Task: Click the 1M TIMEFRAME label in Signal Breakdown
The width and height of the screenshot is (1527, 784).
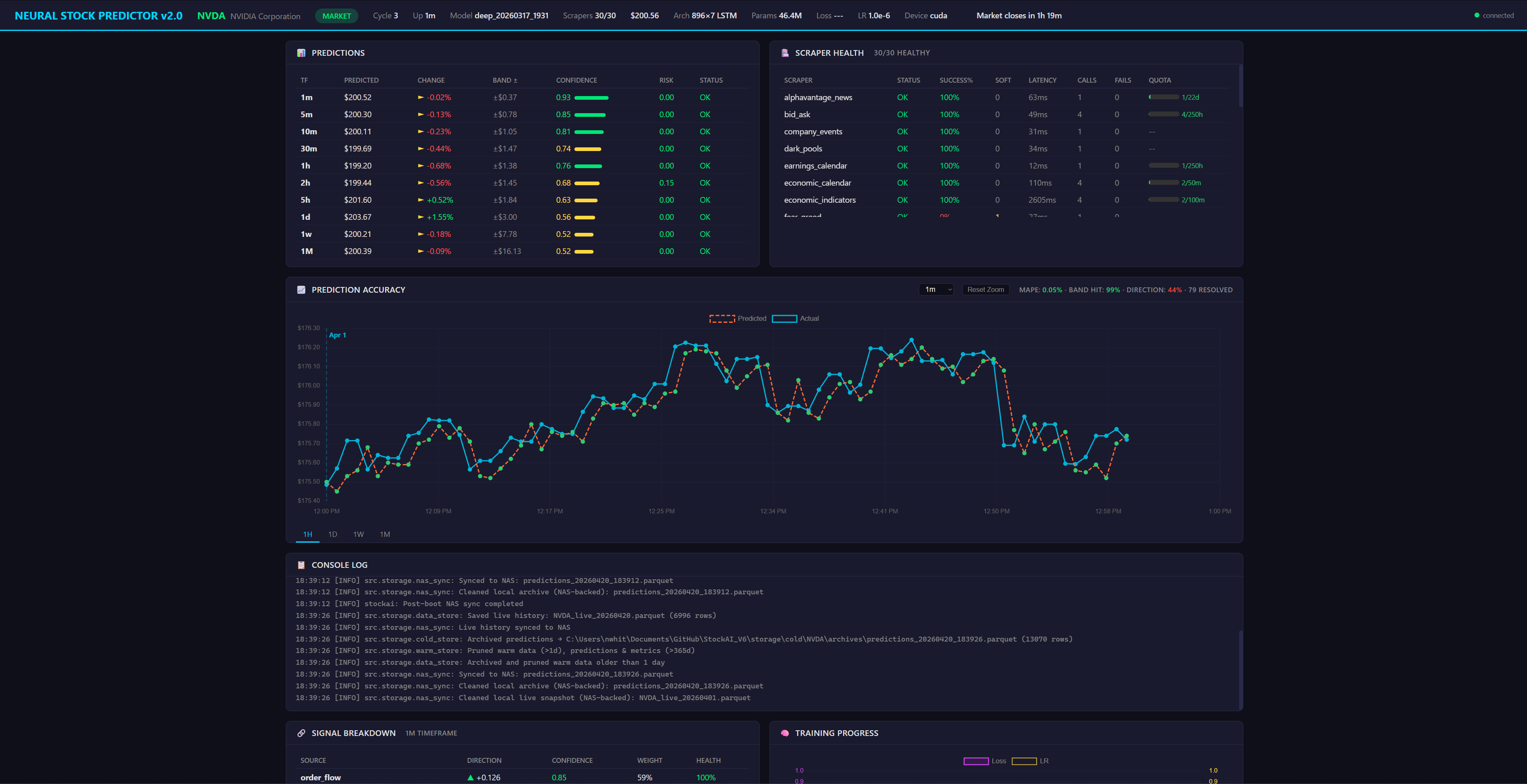Action: coord(431,733)
